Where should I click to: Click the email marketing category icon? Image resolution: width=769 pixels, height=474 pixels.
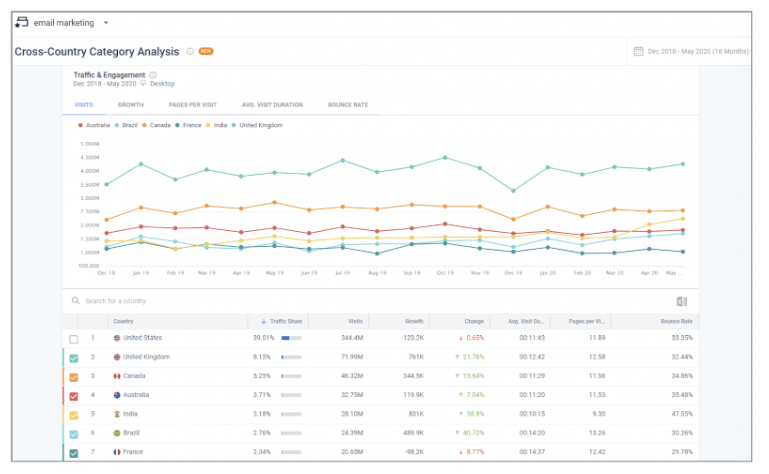[21, 22]
